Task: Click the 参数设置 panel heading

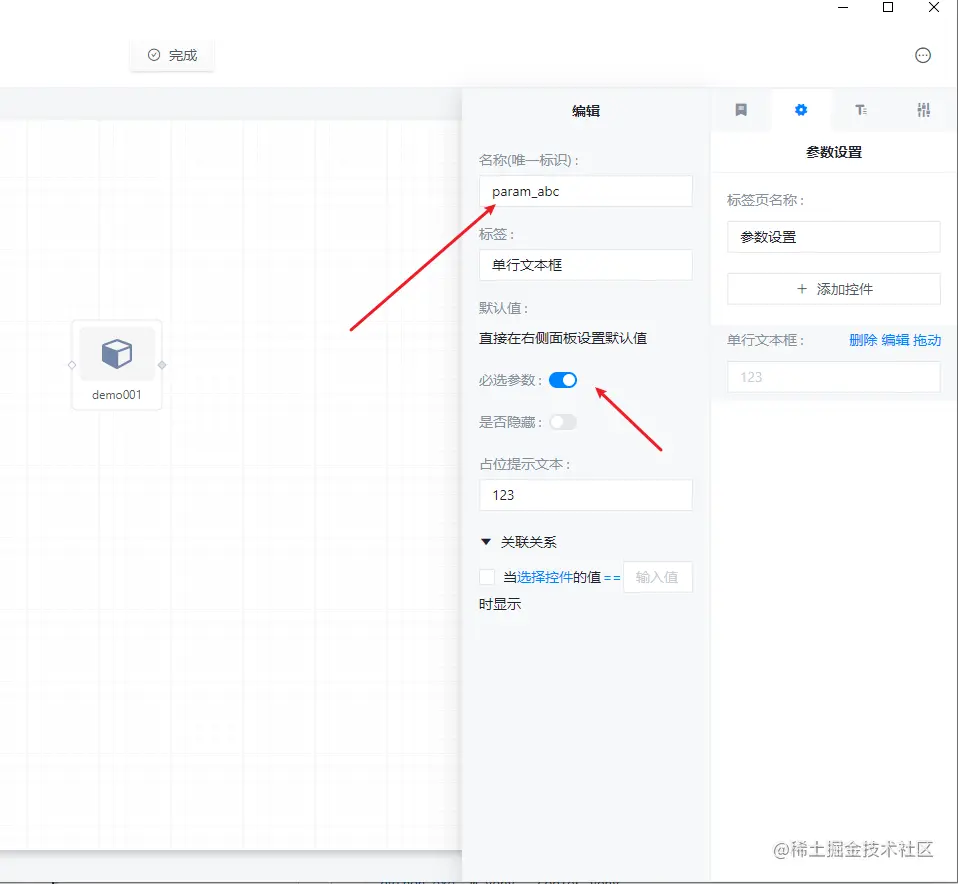Action: tap(833, 152)
